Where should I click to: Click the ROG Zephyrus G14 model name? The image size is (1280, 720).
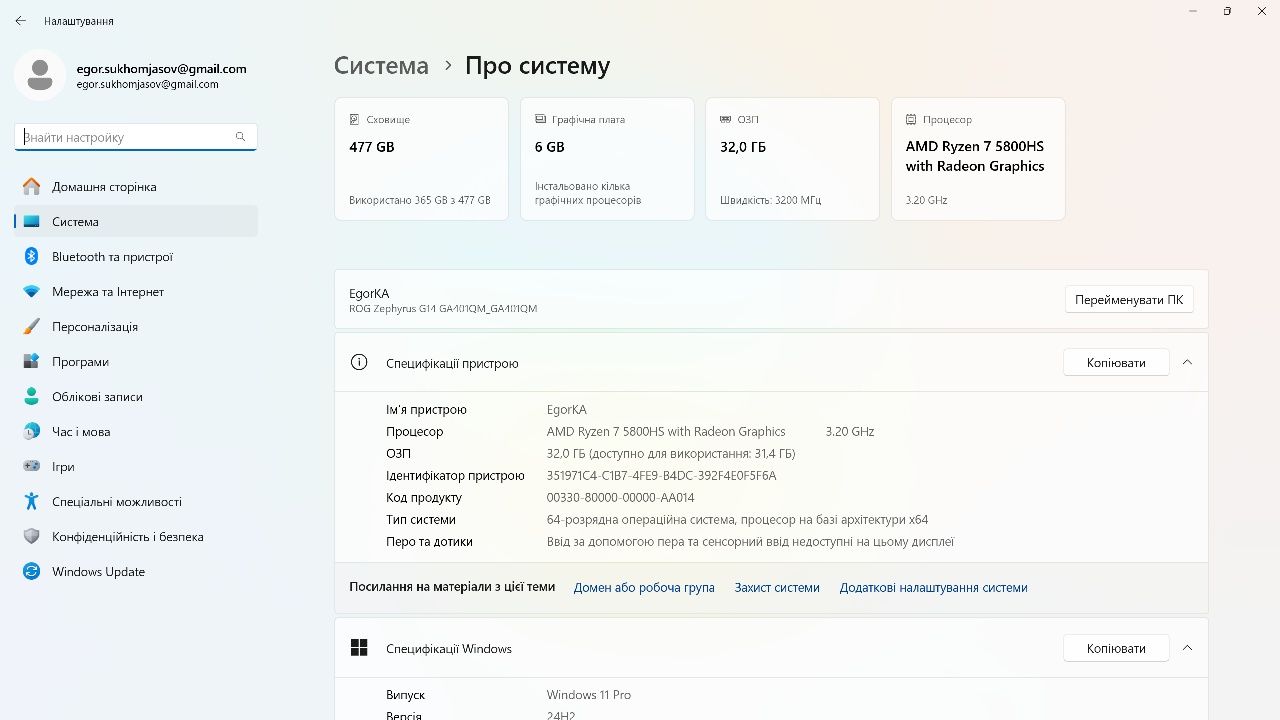click(x=443, y=309)
